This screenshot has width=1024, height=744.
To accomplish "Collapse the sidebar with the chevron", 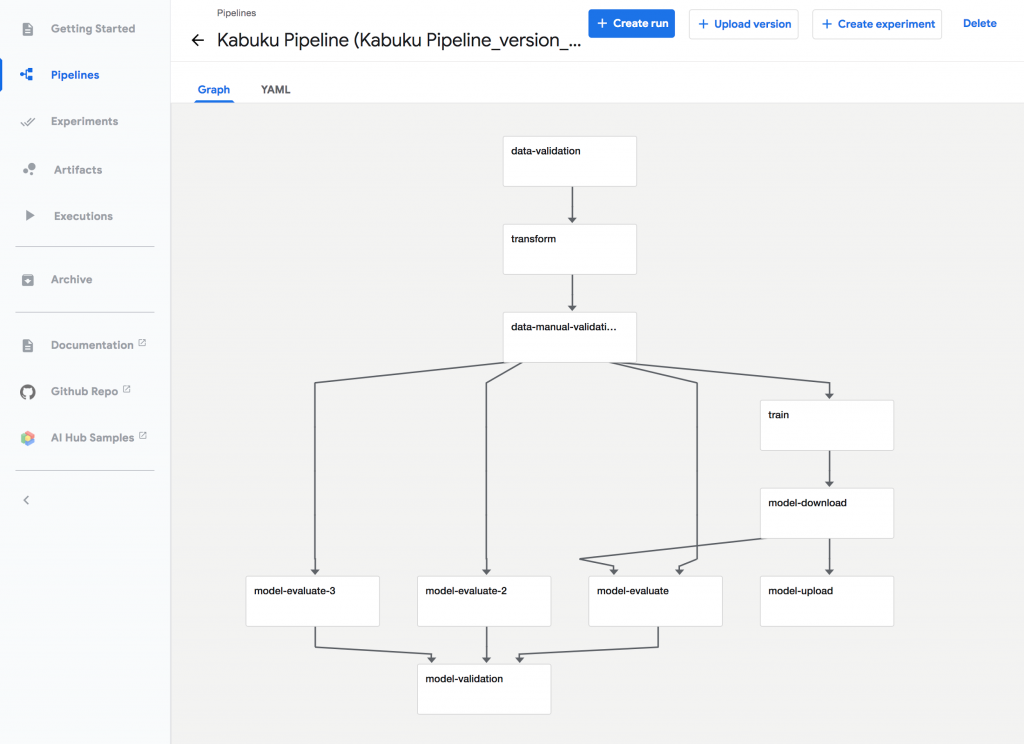I will click(27, 500).
